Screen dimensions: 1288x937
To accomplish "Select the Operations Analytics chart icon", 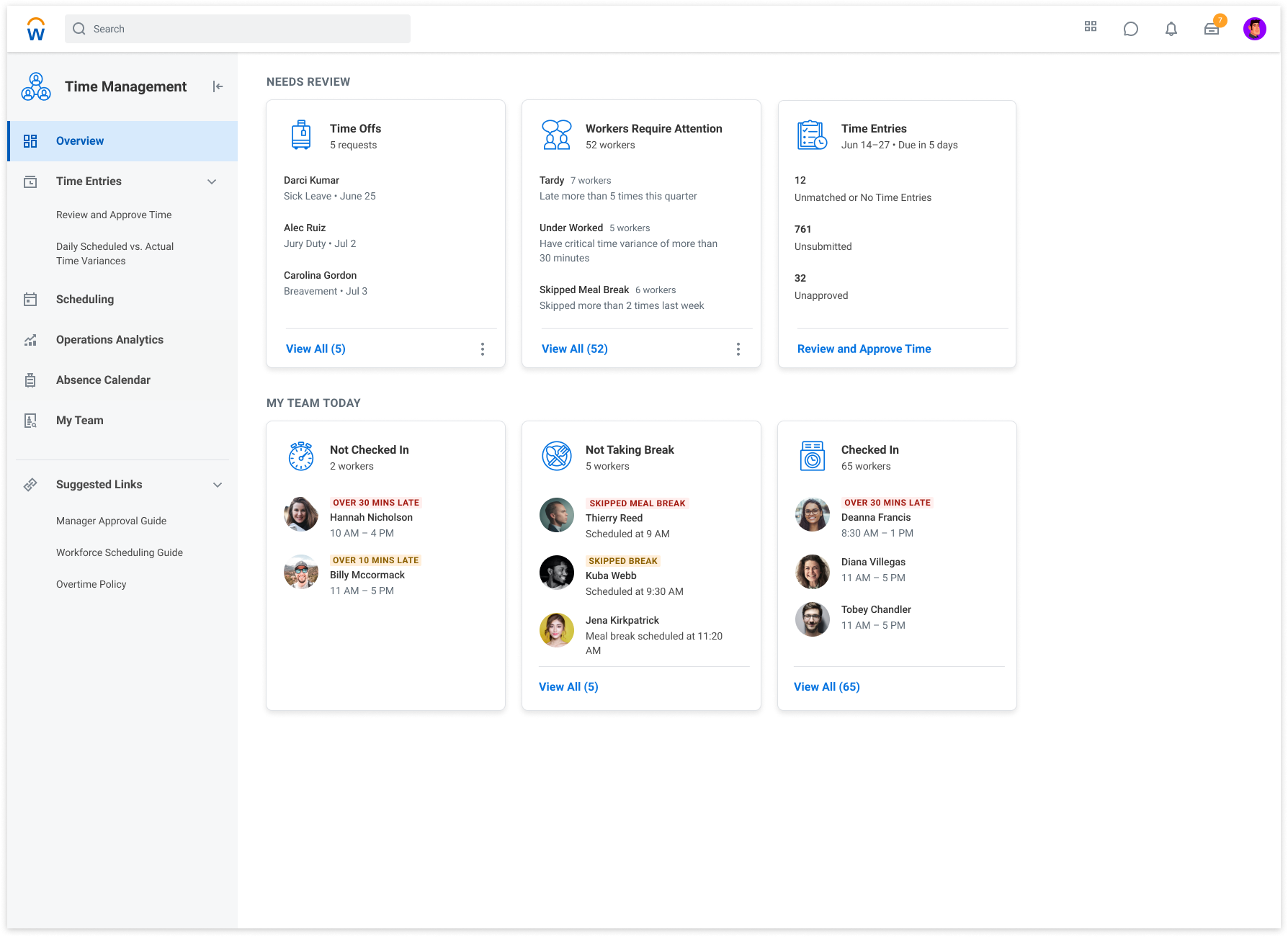I will pos(30,339).
